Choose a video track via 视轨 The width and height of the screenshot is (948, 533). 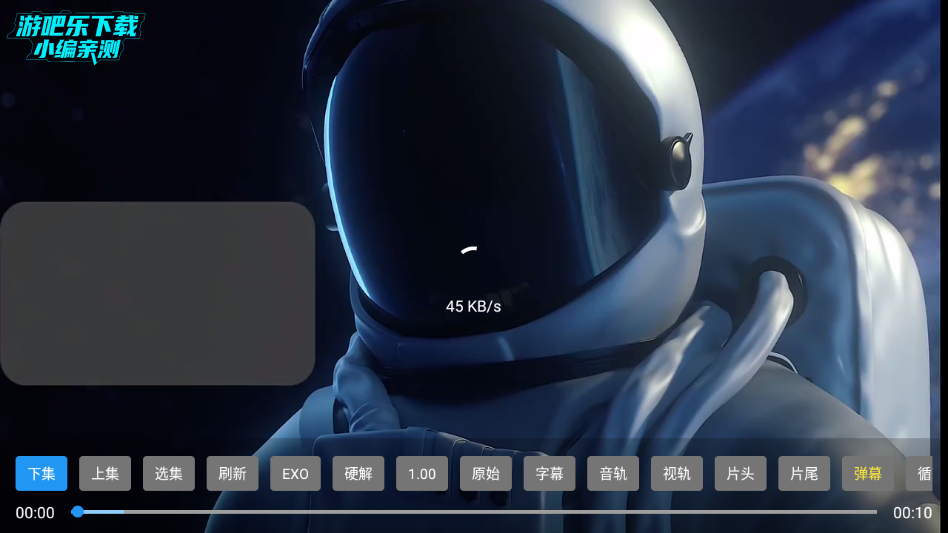[x=677, y=473]
